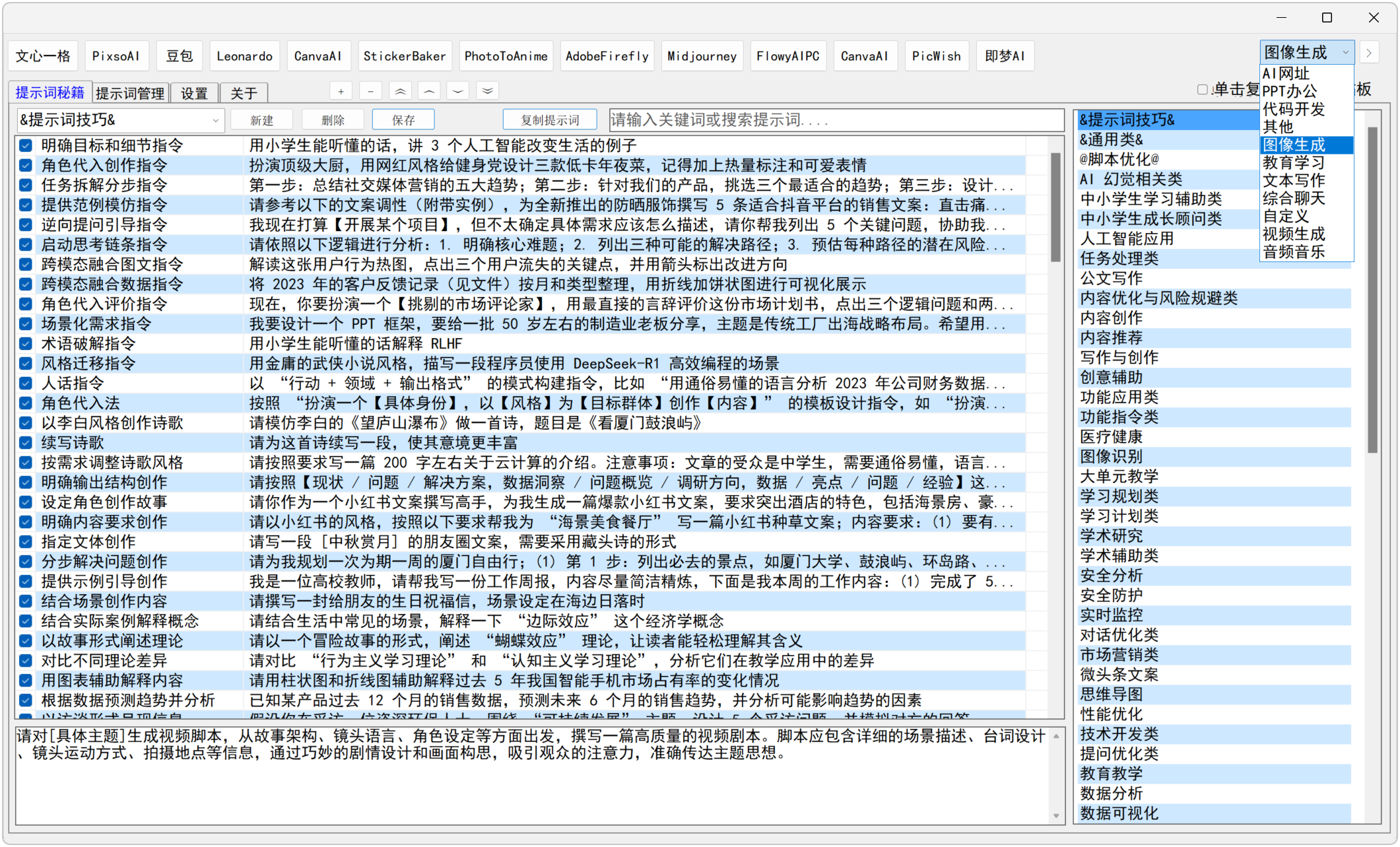
Task: Select 数据可视化 in the category list
Action: [1215, 813]
